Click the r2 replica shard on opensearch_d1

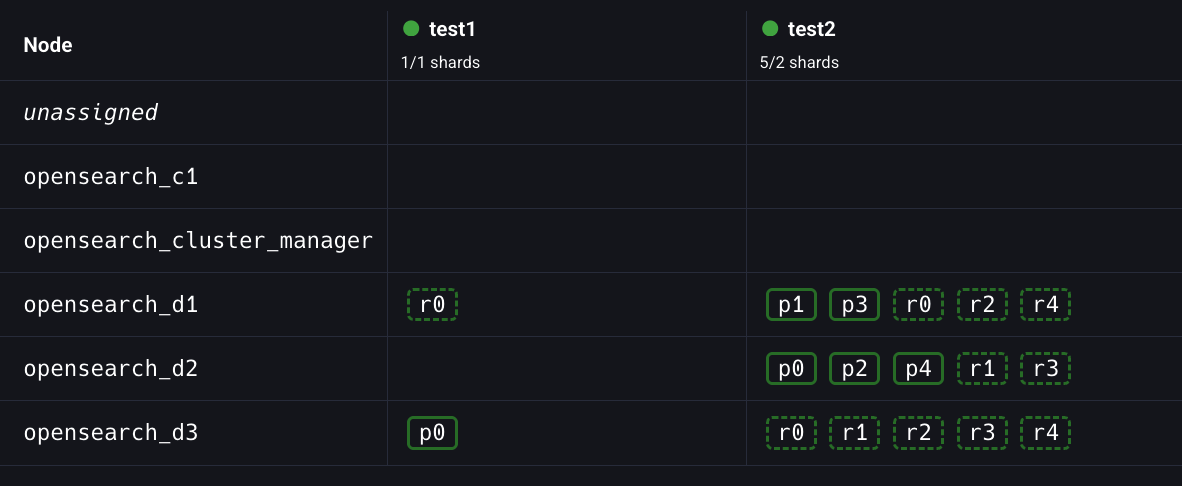982,305
